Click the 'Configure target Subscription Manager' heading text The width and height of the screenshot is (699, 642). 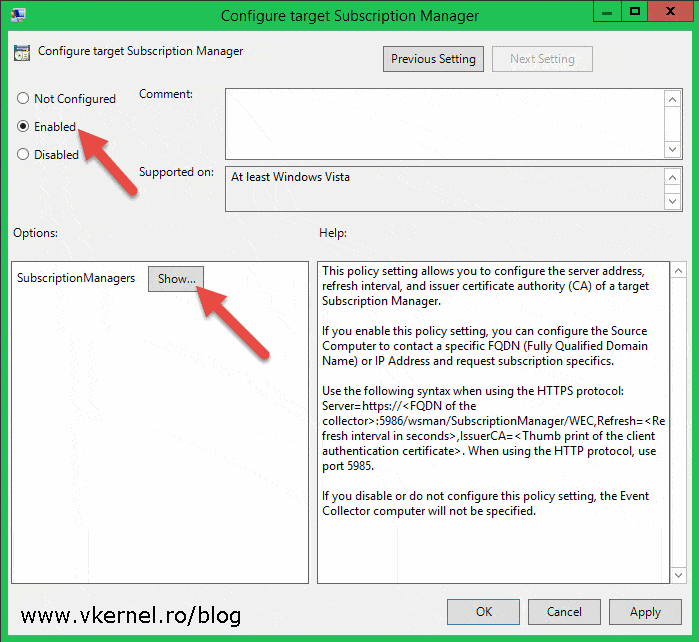pyautogui.click(x=140, y=51)
